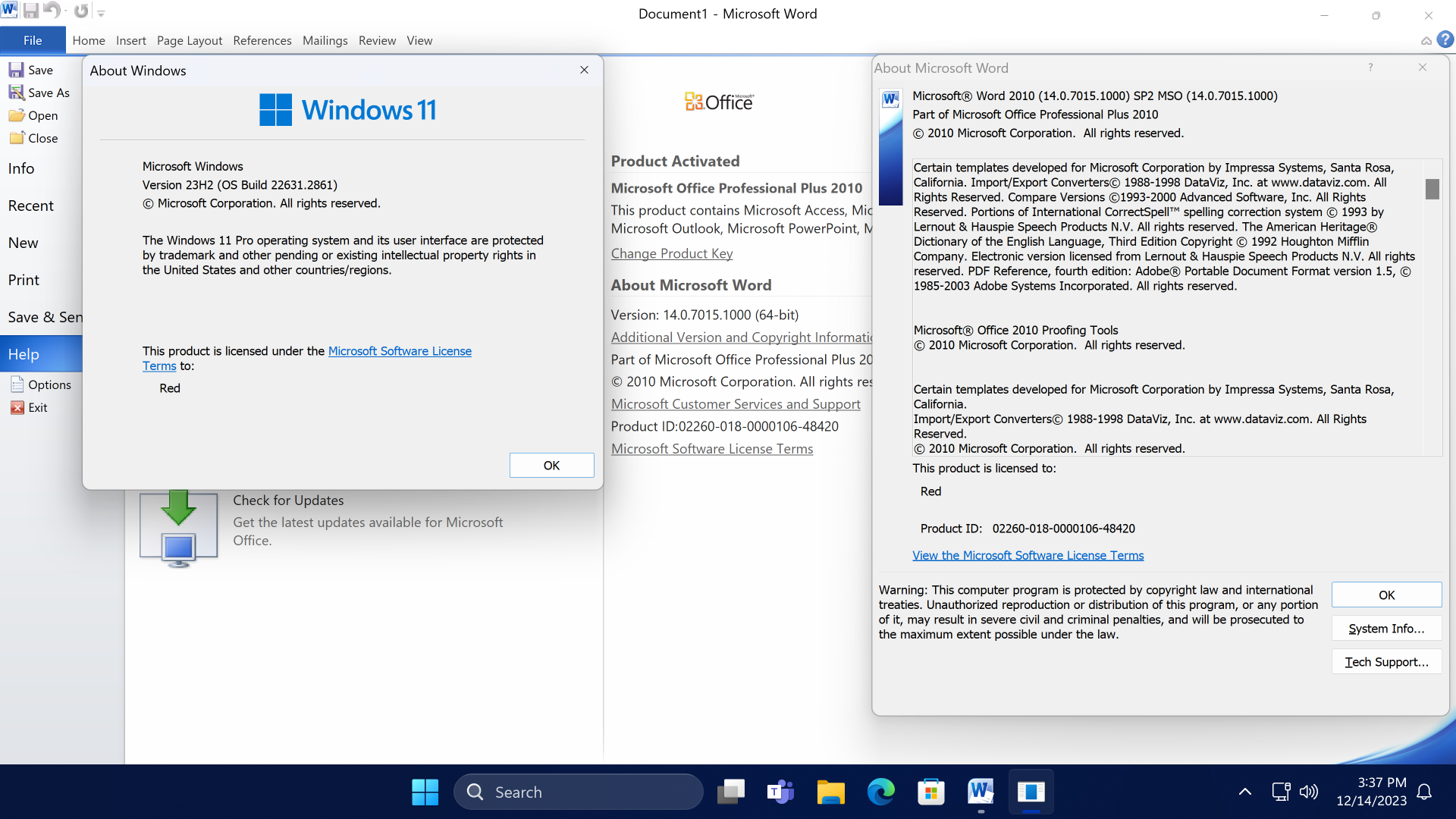This screenshot has width=1456, height=819.
Task: Open File Explorer from the taskbar
Action: pyautogui.click(x=830, y=792)
